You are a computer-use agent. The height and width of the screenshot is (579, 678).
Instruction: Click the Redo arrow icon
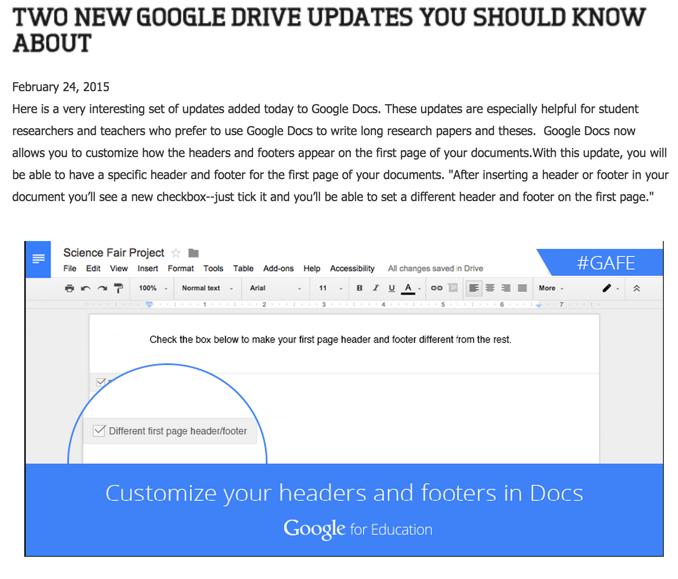click(x=102, y=288)
